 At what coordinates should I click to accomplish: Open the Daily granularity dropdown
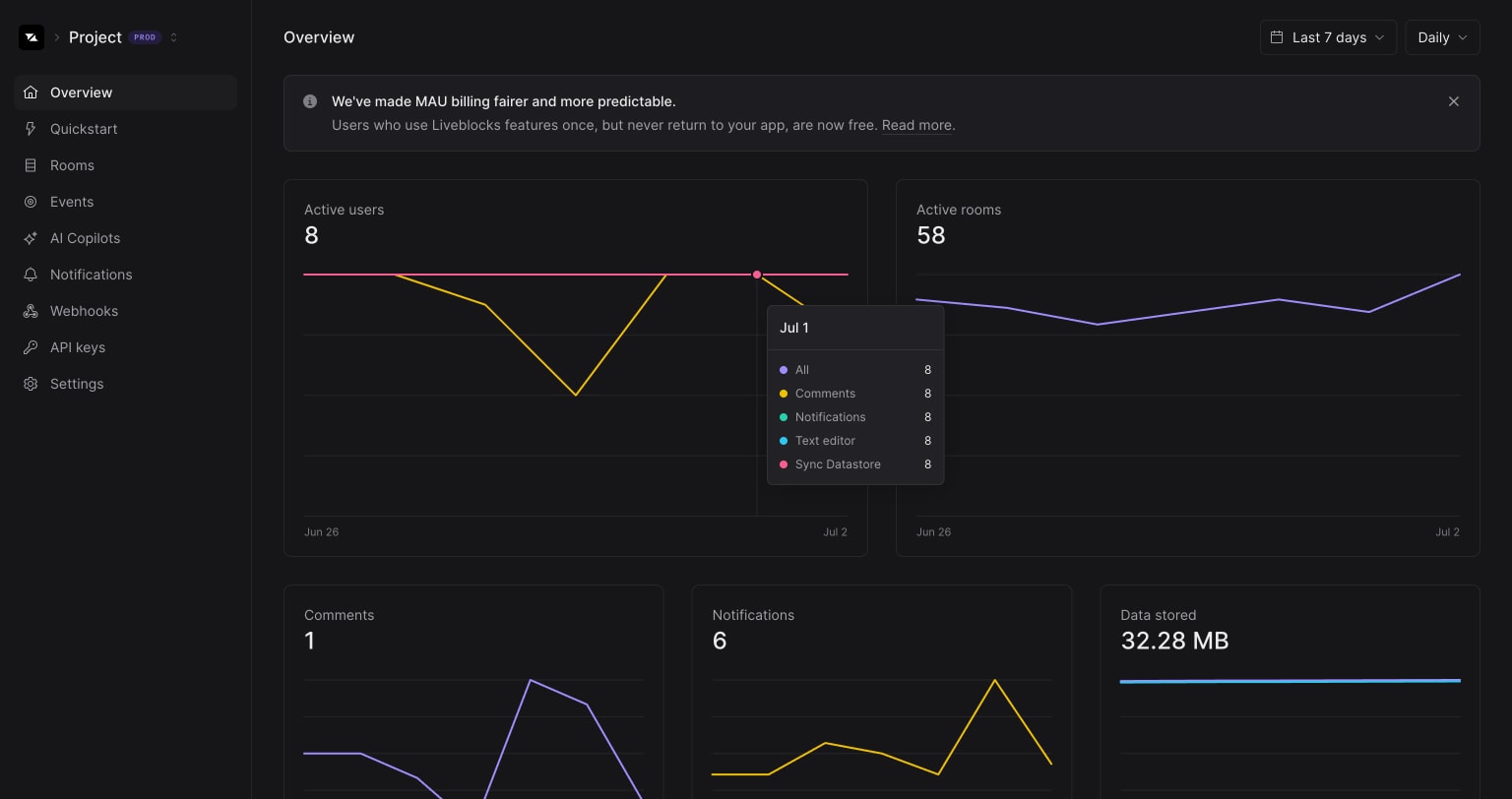1441,36
